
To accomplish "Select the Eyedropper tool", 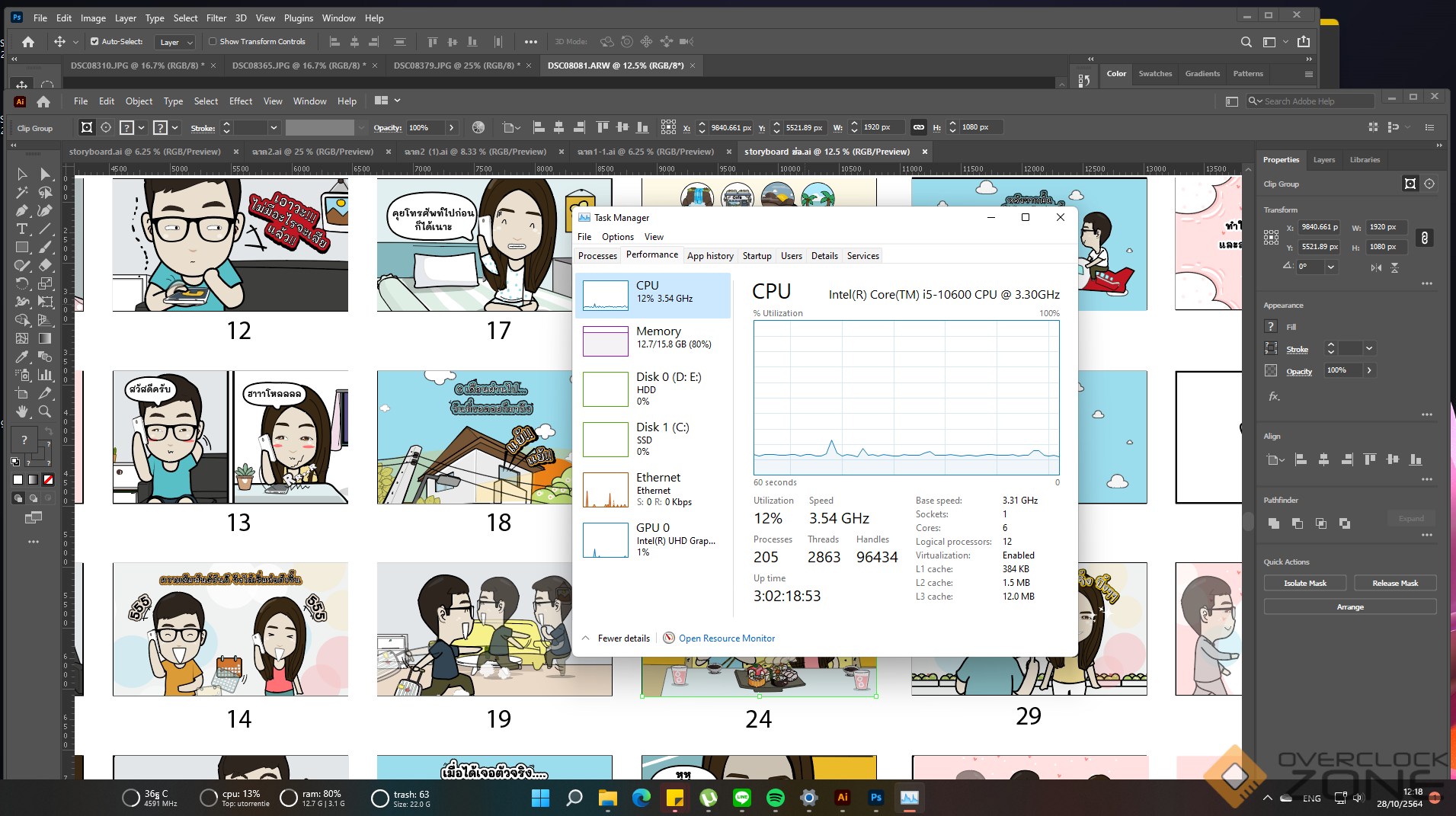I will point(22,357).
